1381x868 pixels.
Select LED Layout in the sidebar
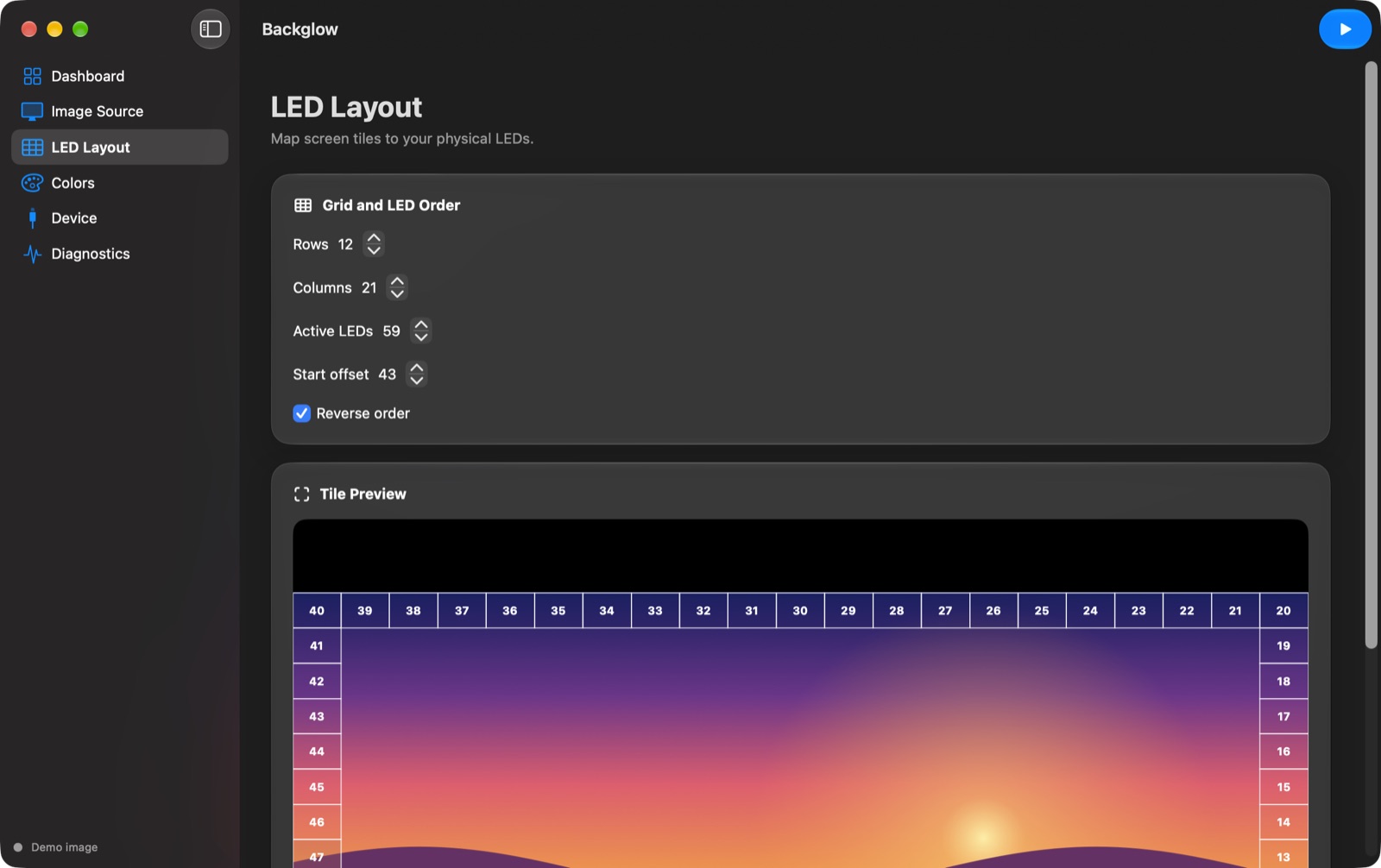click(x=120, y=148)
